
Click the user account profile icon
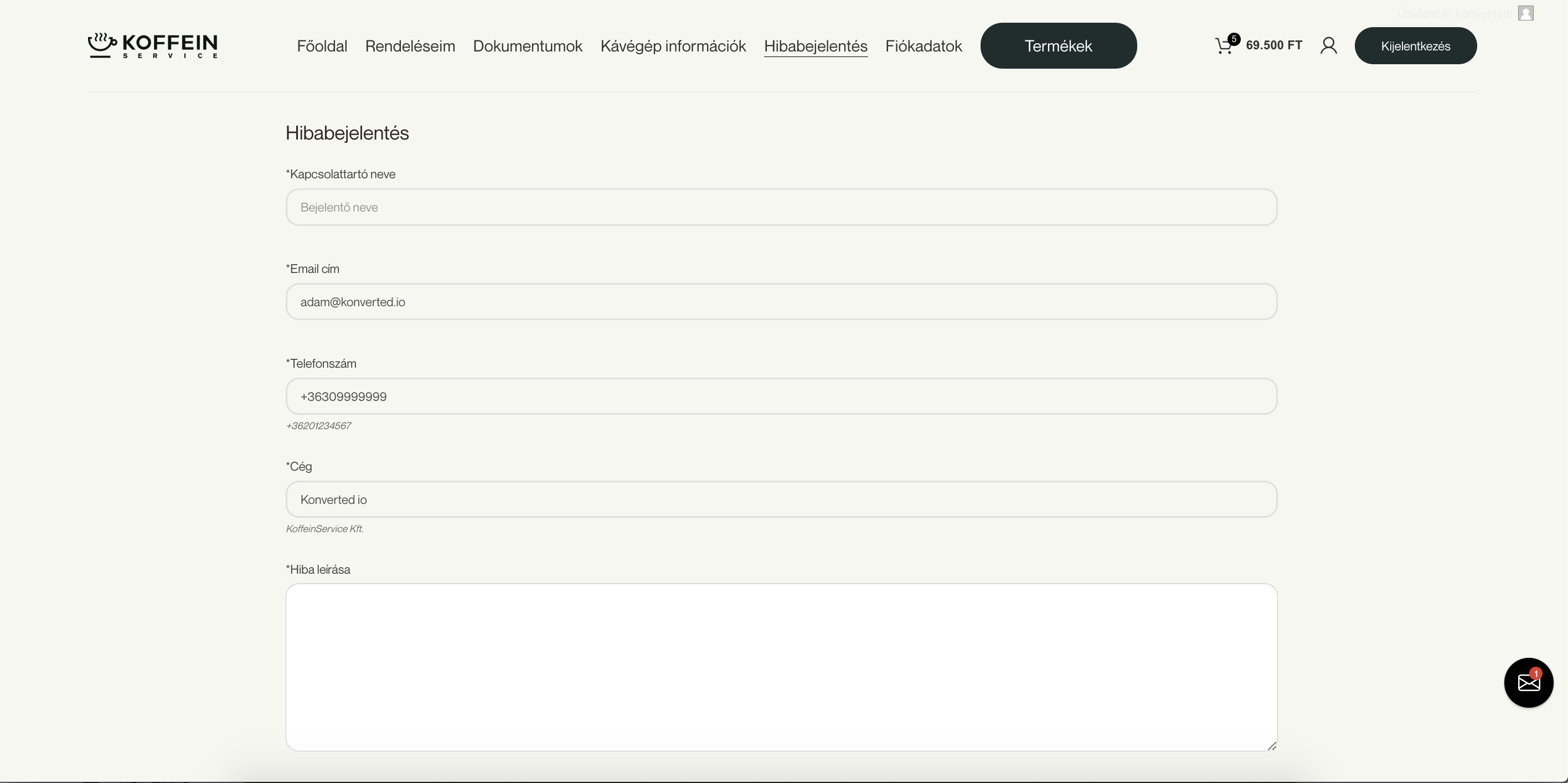(x=1328, y=45)
